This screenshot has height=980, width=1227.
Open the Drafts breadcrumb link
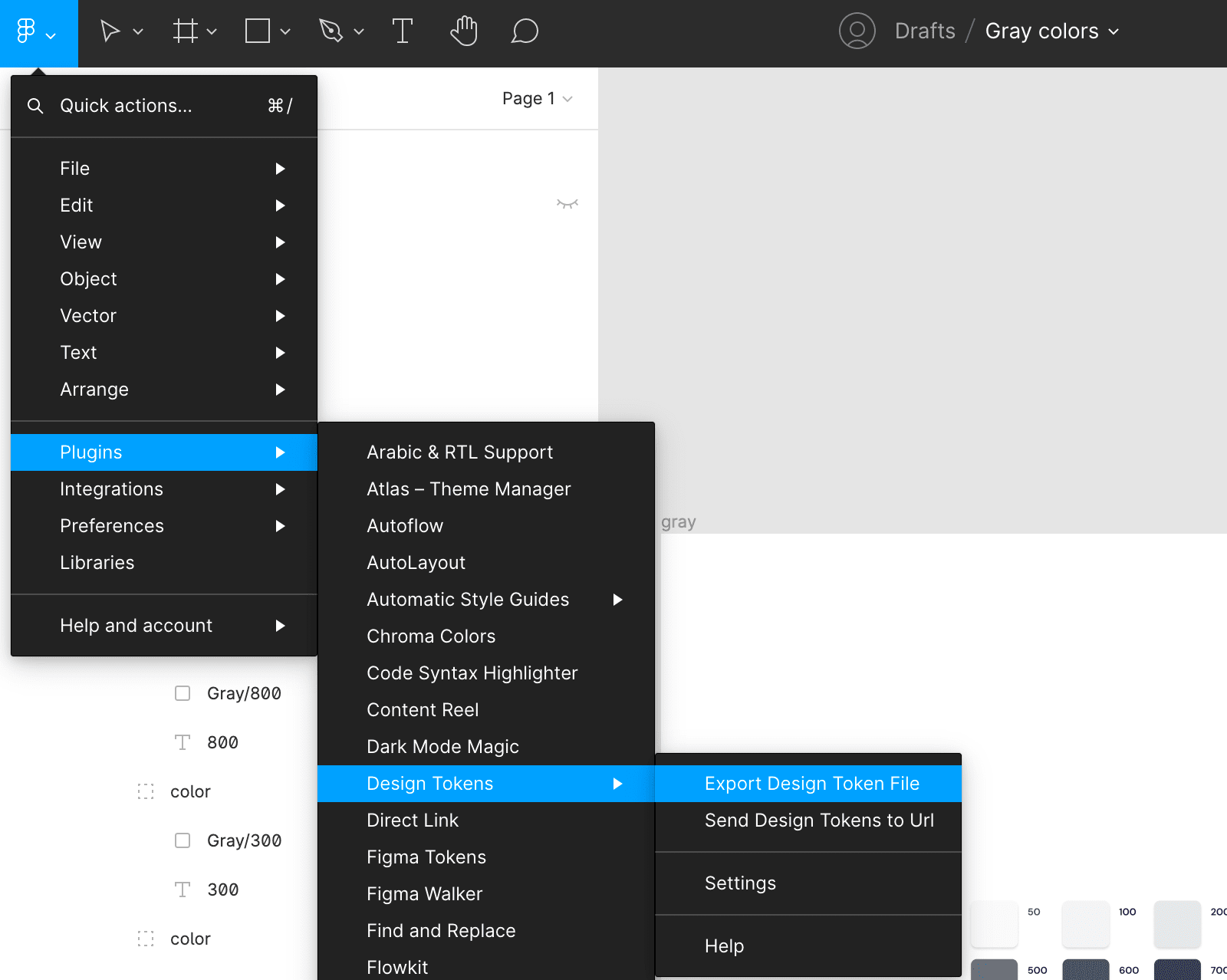925,31
